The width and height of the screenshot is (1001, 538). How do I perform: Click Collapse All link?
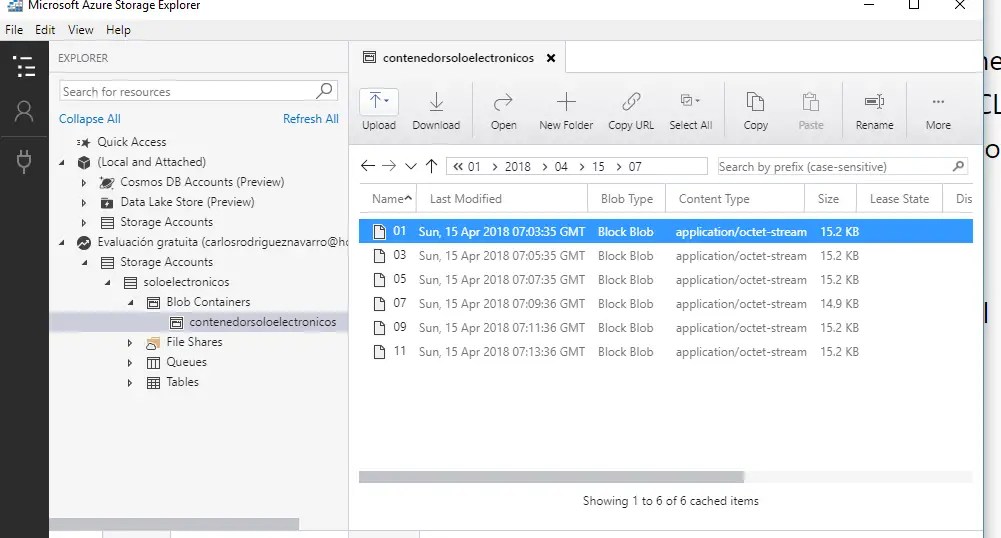click(x=89, y=119)
